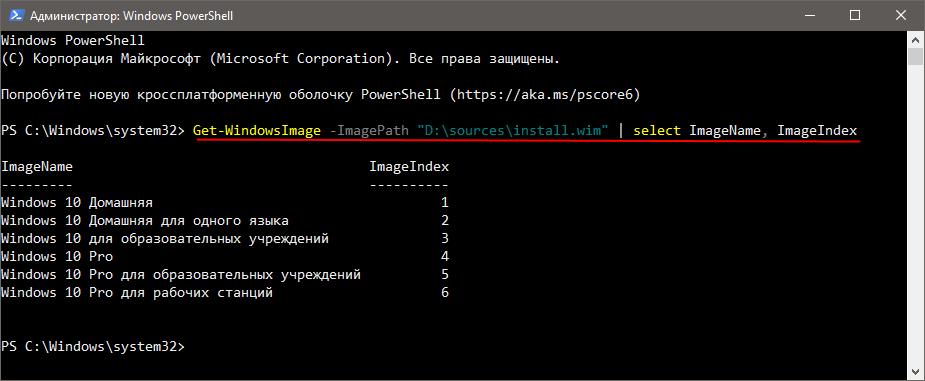Click the Windows 10 Pro row
Screen dimensions: 925x381
click(x=225, y=257)
